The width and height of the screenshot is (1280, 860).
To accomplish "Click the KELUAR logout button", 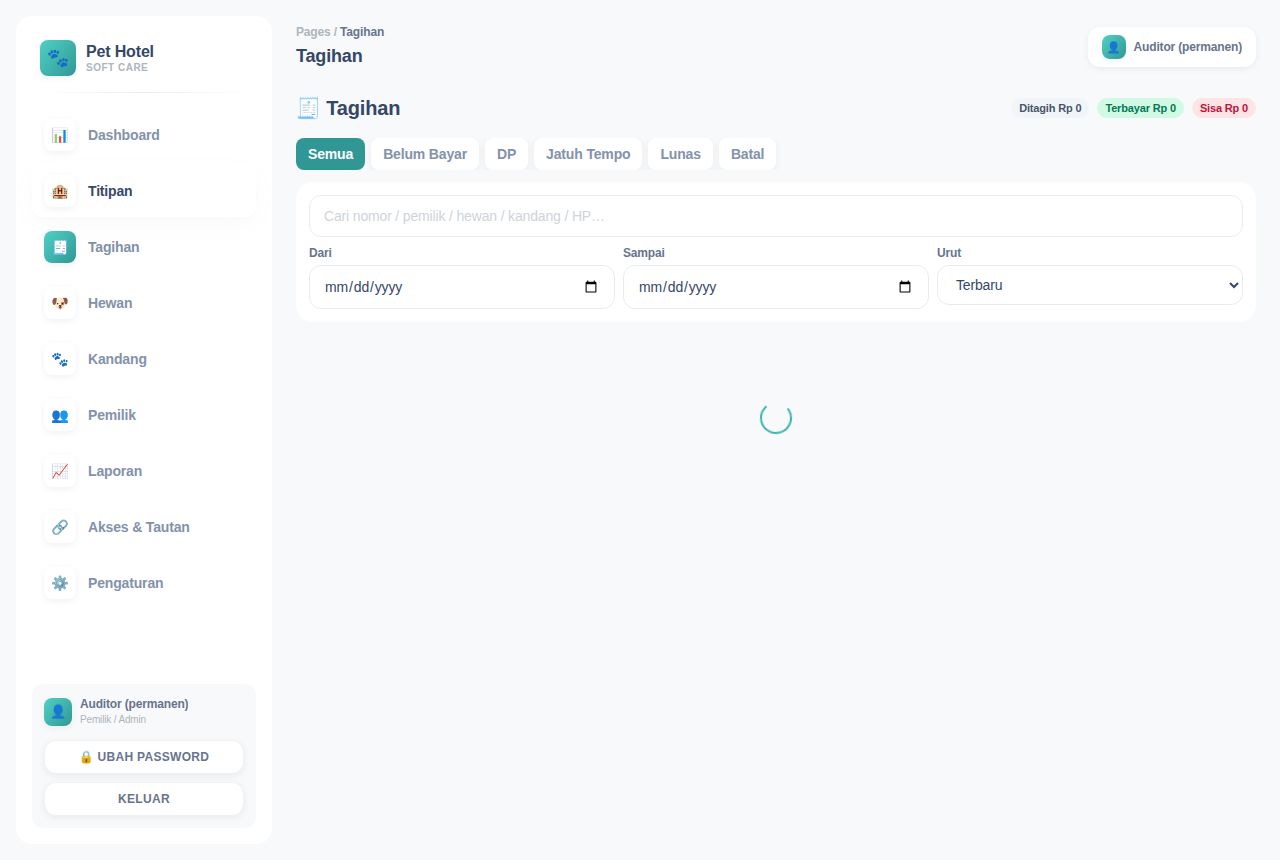I will pyautogui.click(x=144, y=799).
